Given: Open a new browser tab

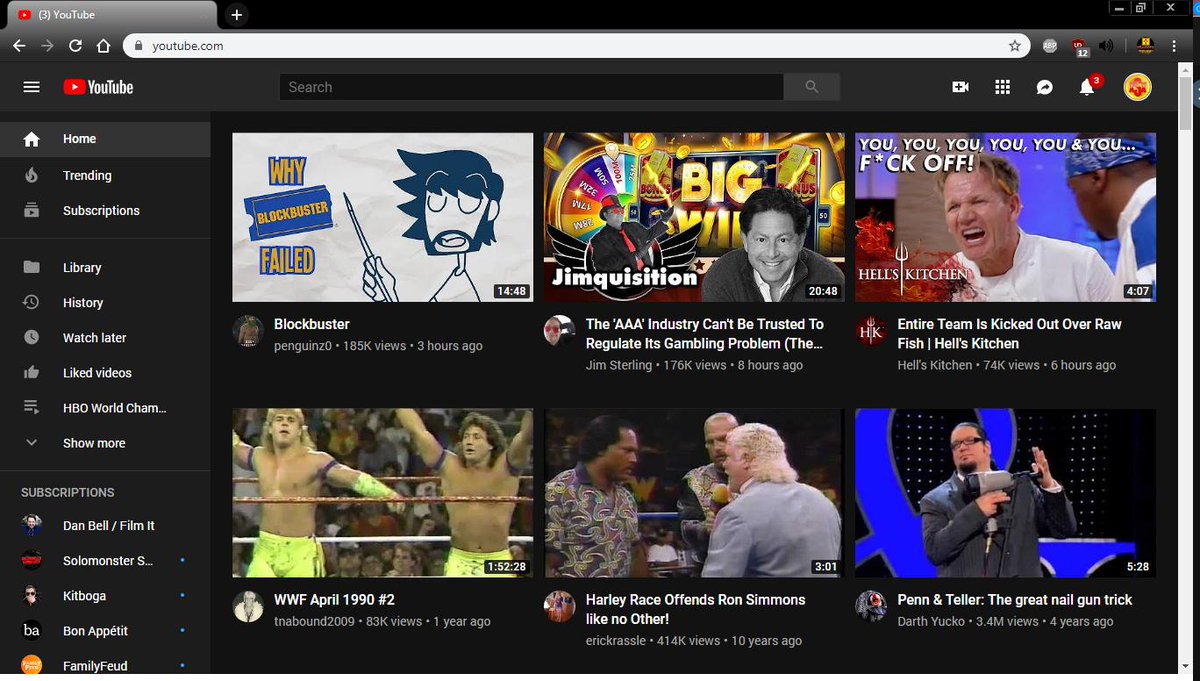Looking at the screenshot, I should [x=236, y=15].
